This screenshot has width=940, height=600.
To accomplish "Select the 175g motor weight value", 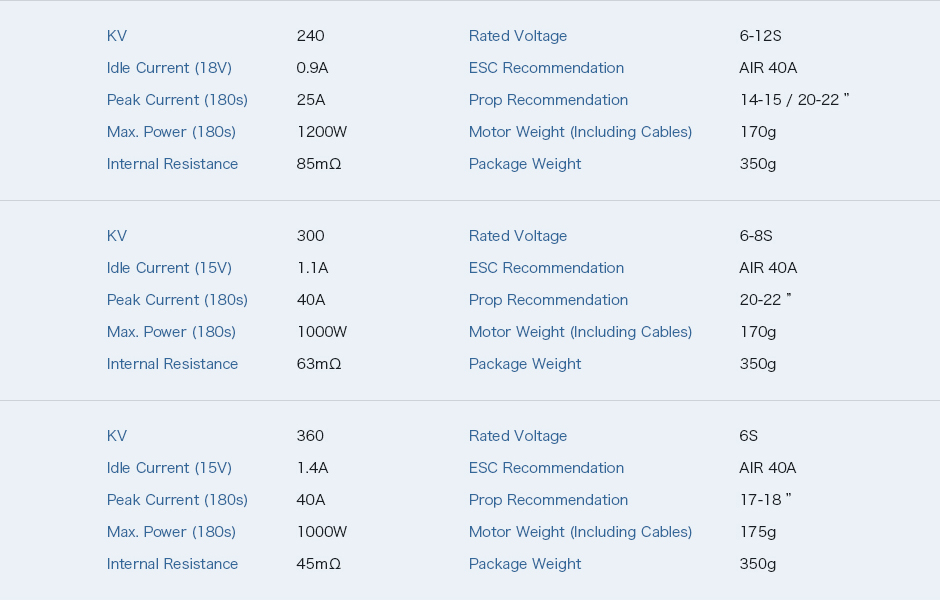I will (x=758, y=532).
